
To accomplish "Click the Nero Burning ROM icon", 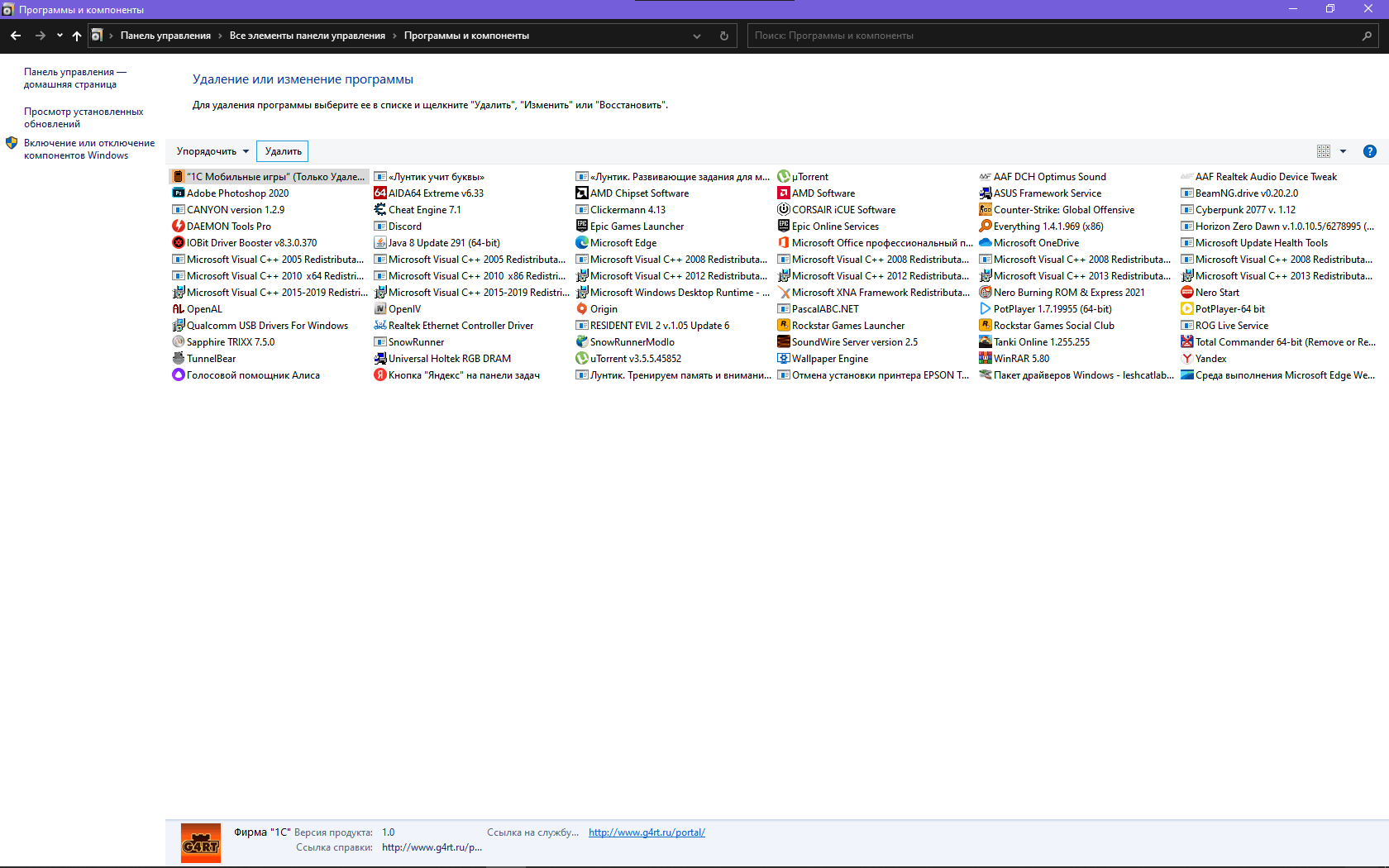I will tap(985, 293).
